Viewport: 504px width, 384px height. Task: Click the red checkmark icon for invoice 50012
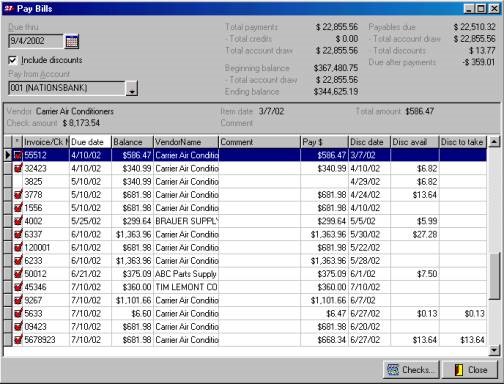click(x=18, y=274)
